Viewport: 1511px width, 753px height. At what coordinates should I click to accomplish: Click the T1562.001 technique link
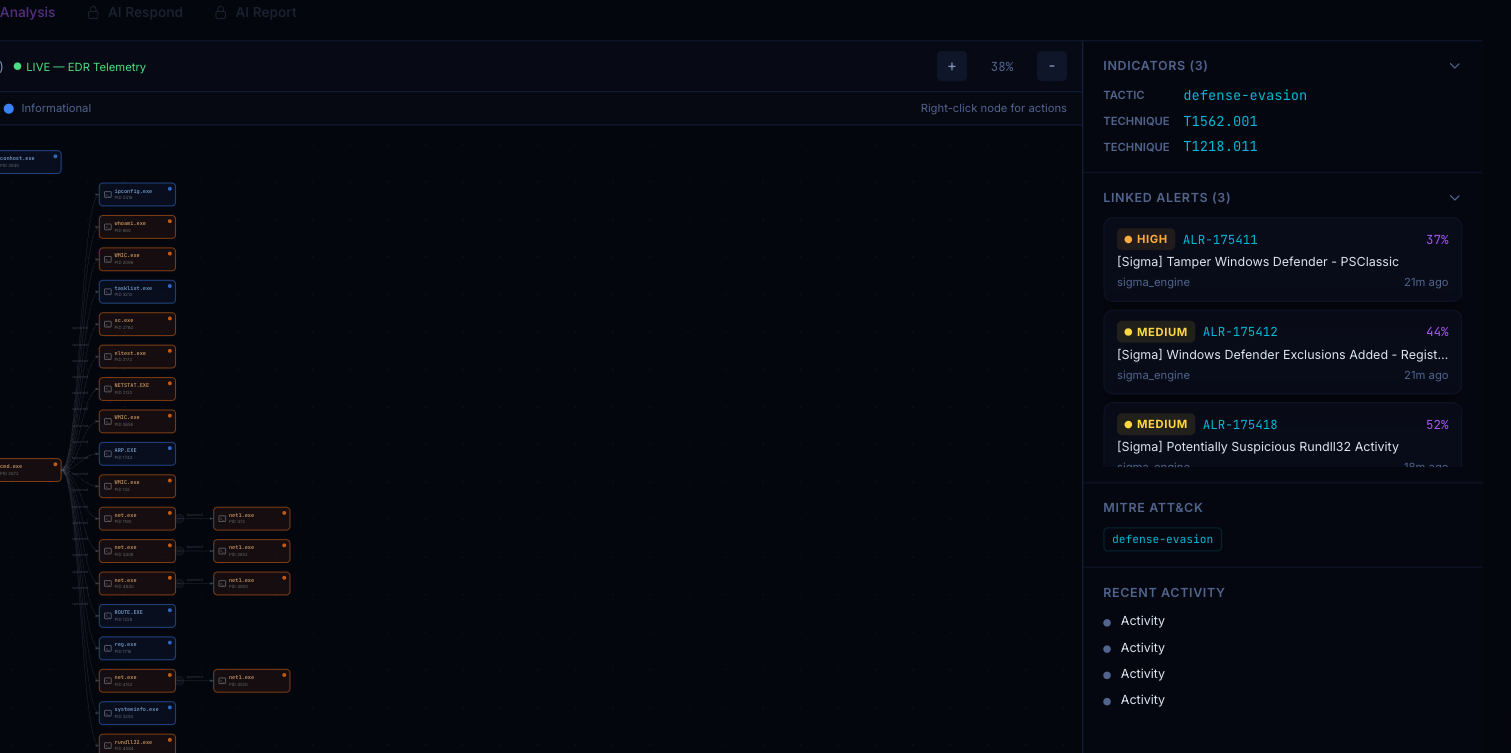point(1220,121)
